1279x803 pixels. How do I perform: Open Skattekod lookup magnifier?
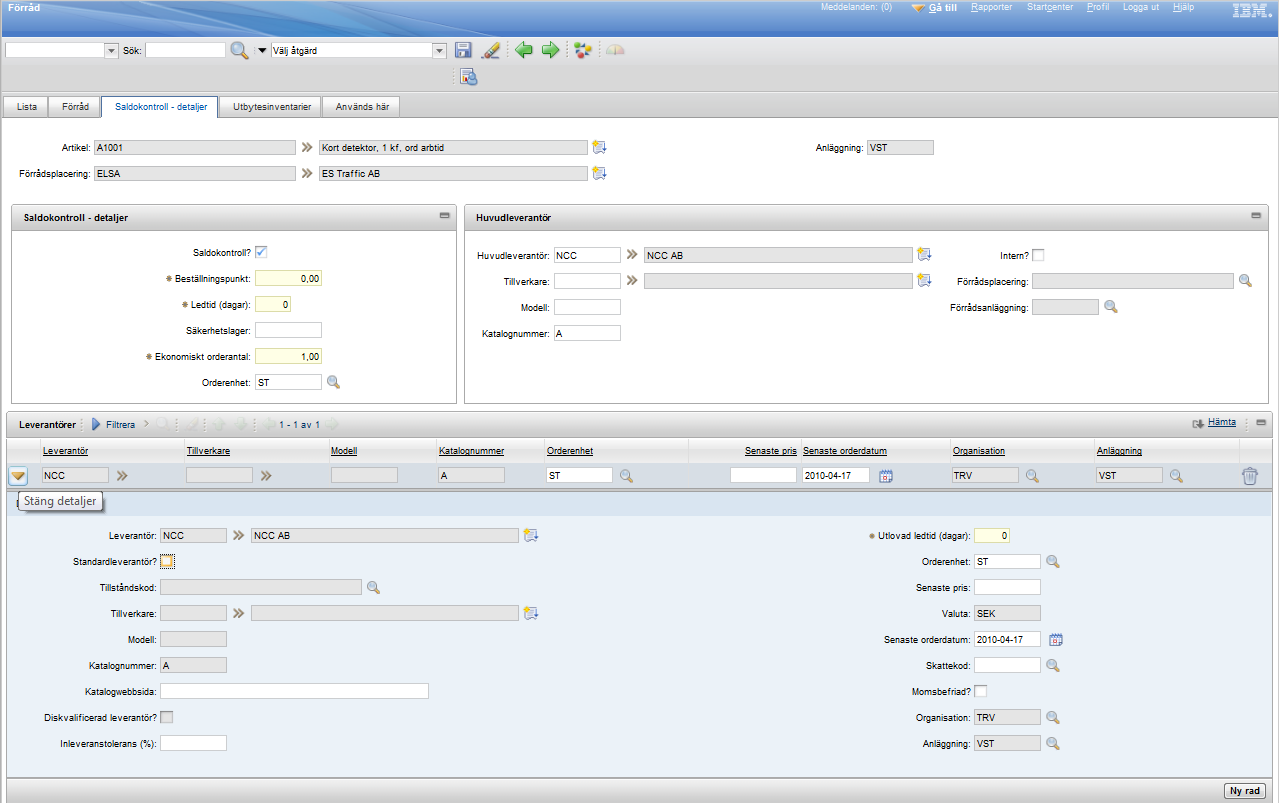[1053, 665]
